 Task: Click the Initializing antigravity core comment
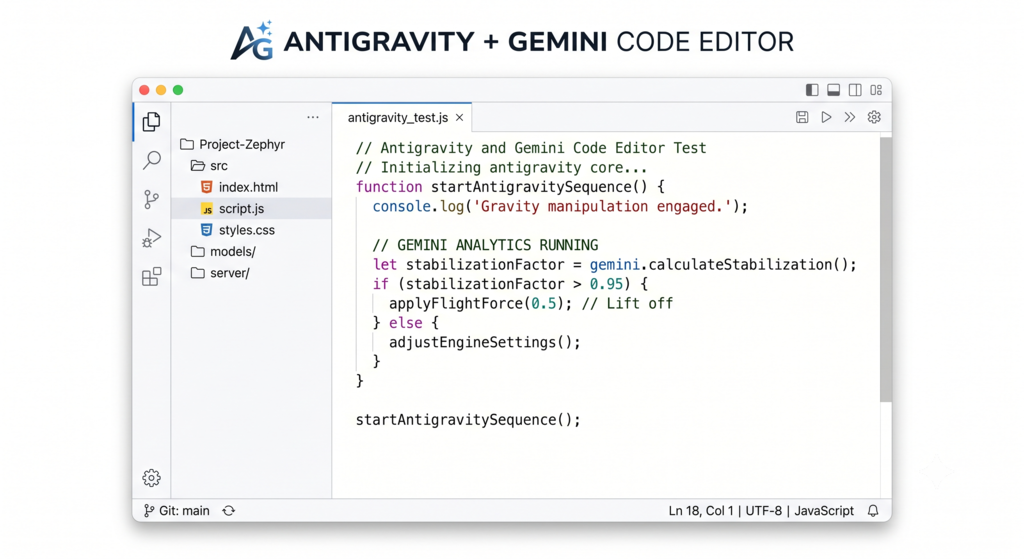(x=502, y=168)
